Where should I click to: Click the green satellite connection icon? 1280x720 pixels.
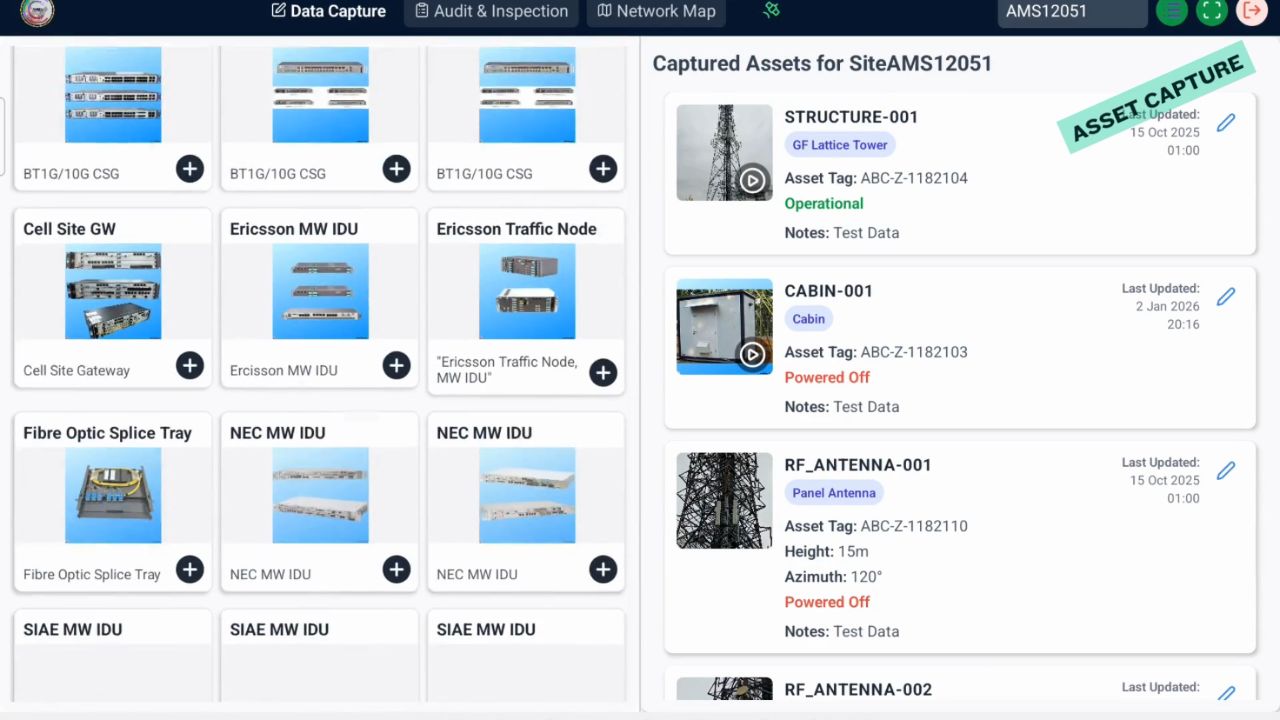(x=771, y=10)
